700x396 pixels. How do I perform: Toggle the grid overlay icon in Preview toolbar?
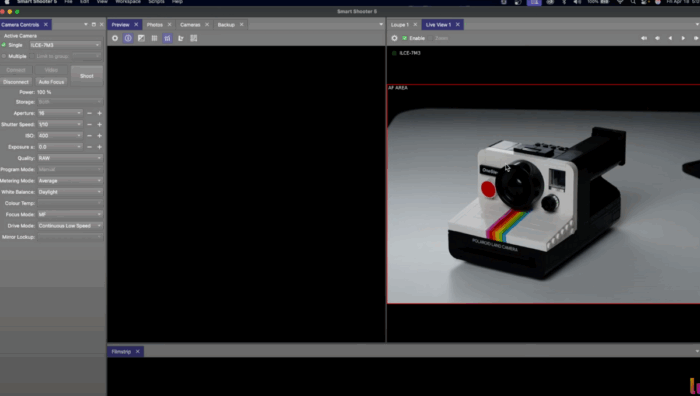(154, 38)
